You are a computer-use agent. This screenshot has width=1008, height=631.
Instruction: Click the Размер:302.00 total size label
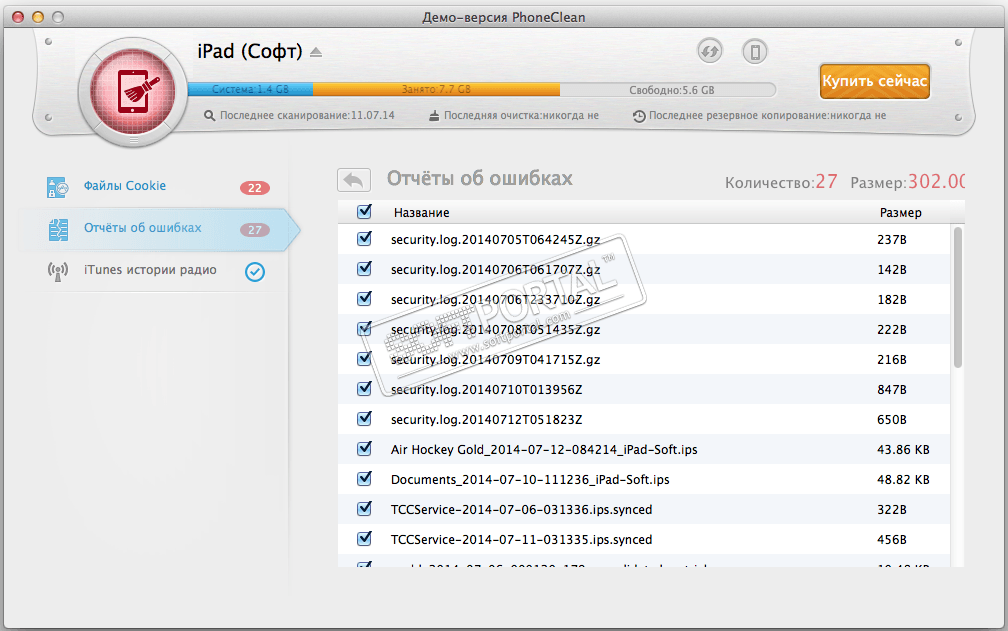[x=907, y=182]
